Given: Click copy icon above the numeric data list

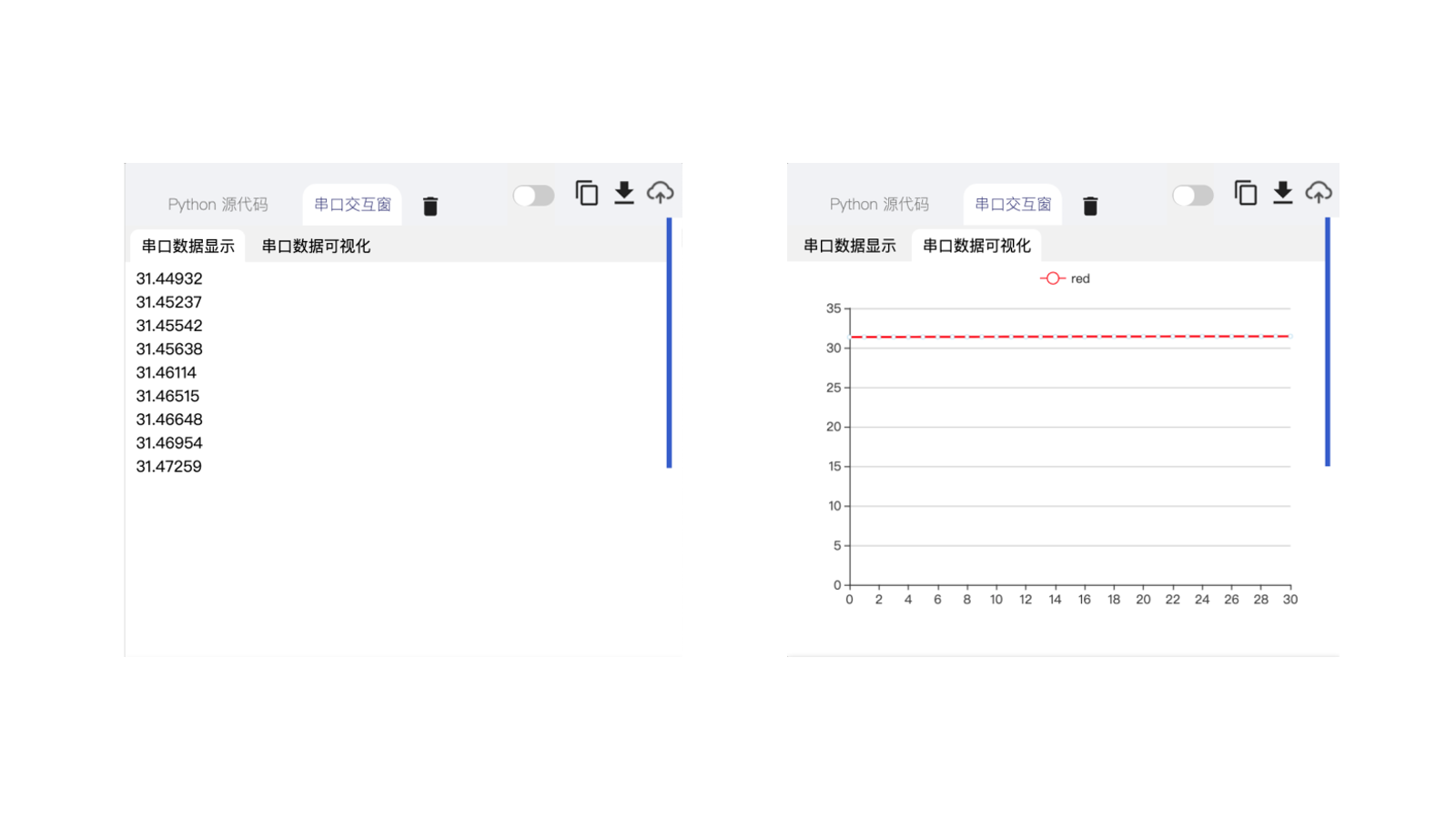Looking at the screenshot, I should (x=587, y=193).
